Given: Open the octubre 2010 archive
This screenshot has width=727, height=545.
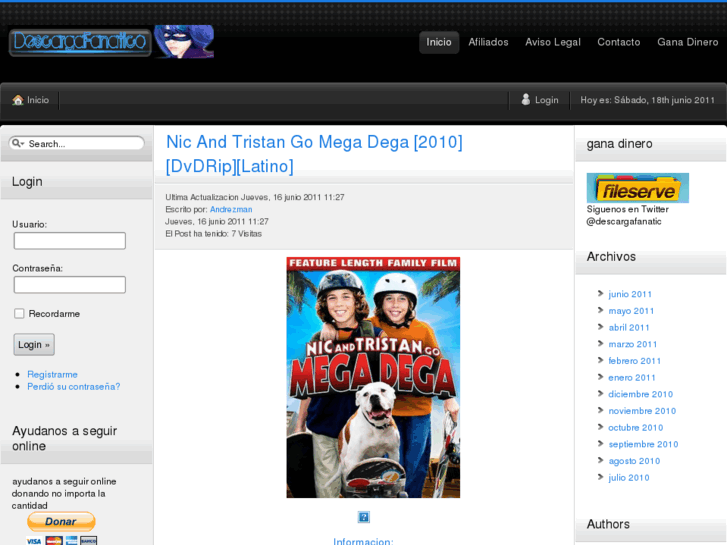Looking at the screenshot, I should [636, 428].
